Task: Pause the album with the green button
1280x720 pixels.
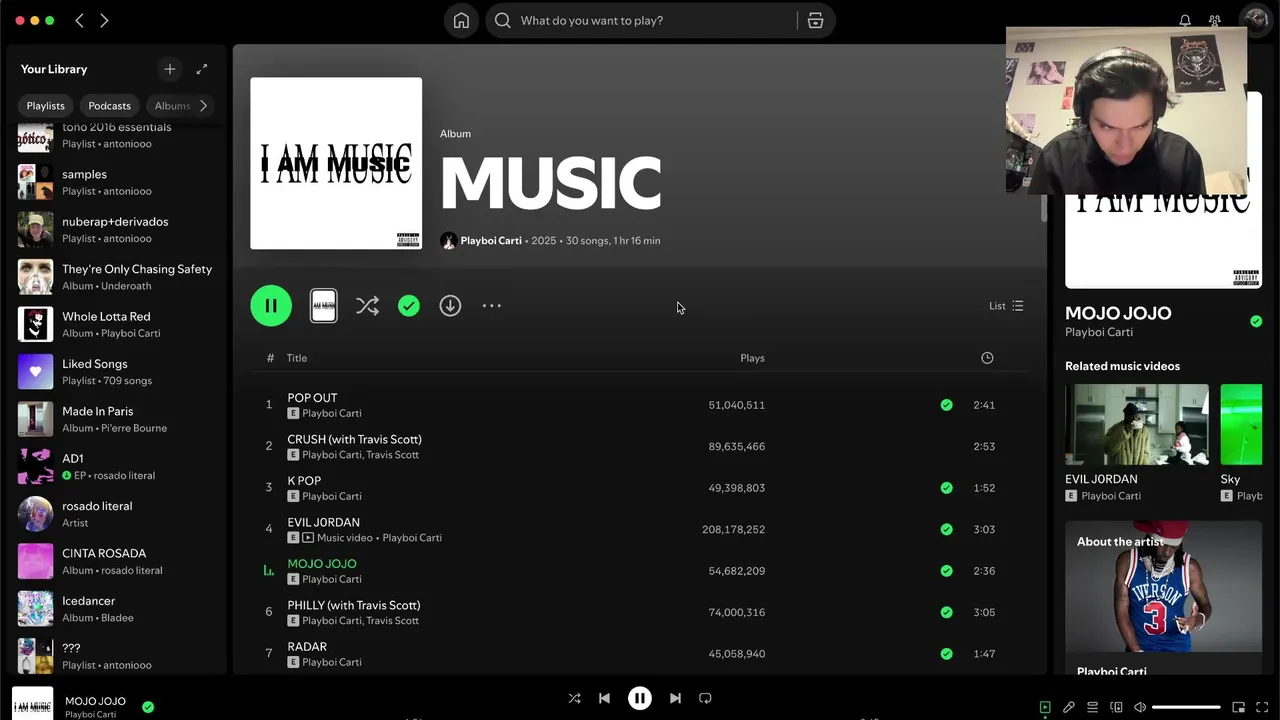Action: (271, 306)
